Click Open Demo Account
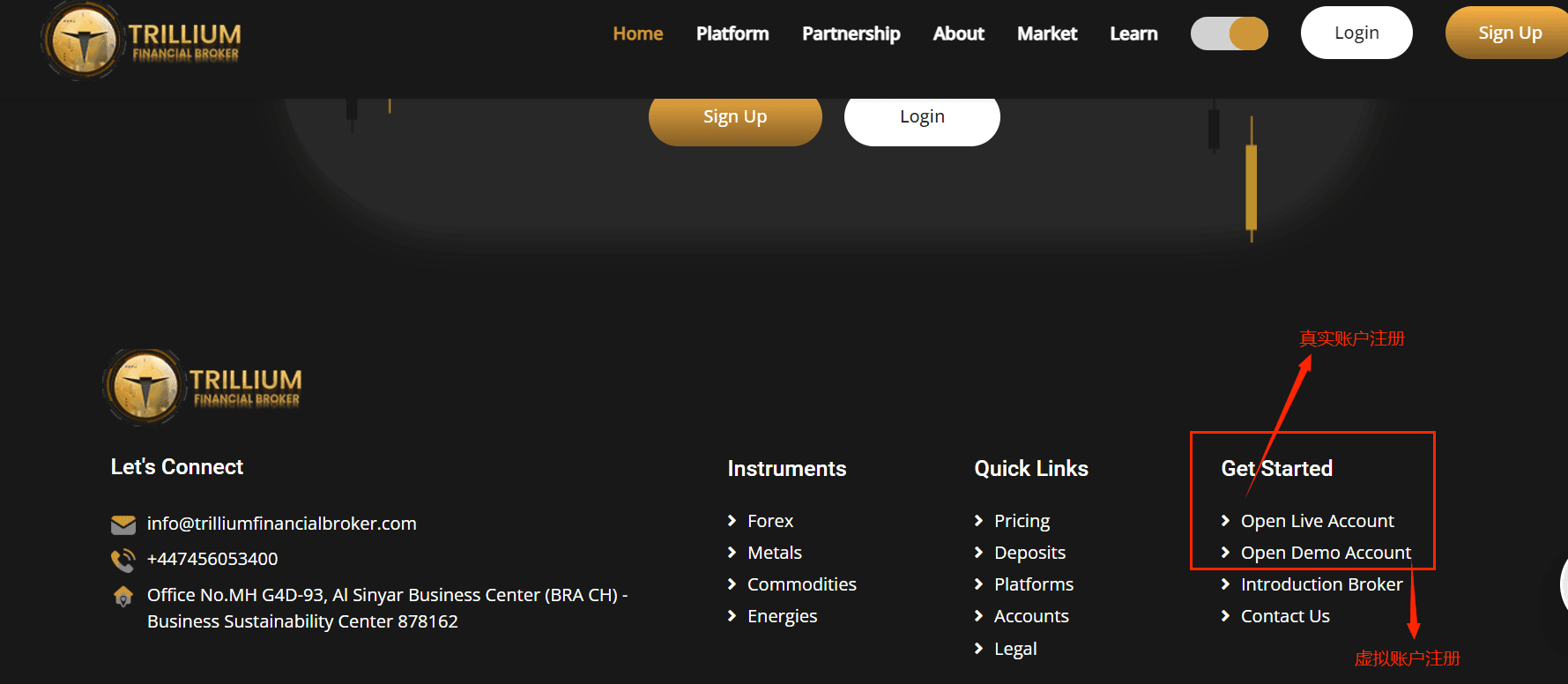 pos(1326,553)
